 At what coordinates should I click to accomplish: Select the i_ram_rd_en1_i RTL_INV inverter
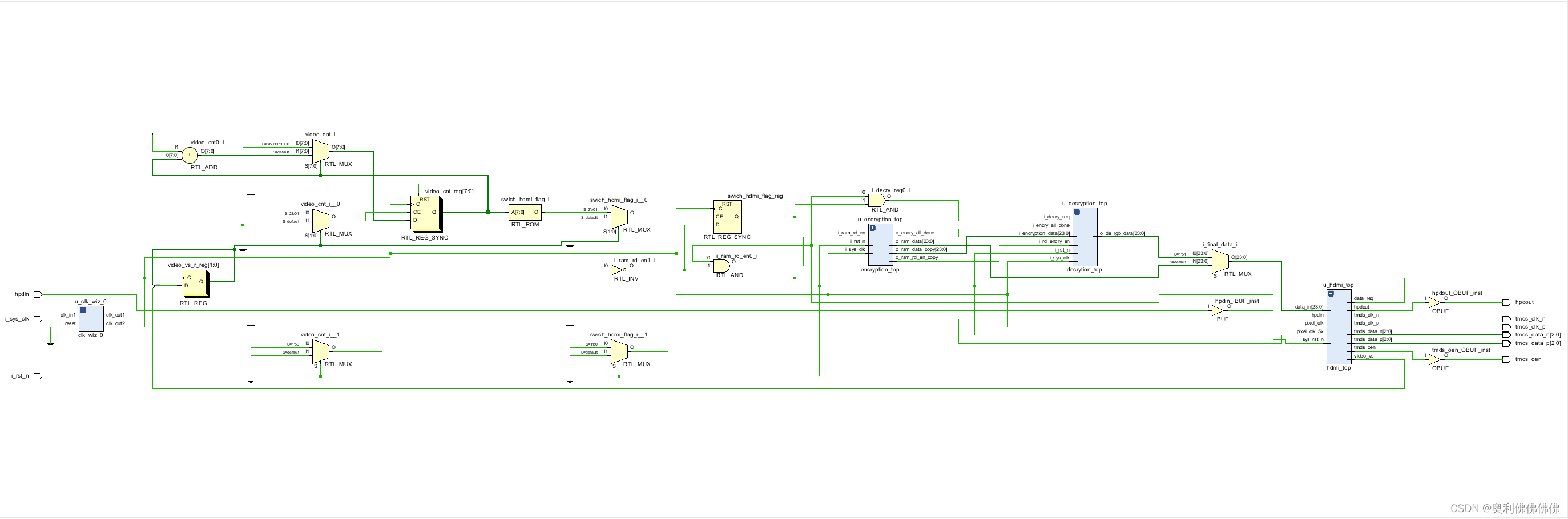tap(618, 270)
